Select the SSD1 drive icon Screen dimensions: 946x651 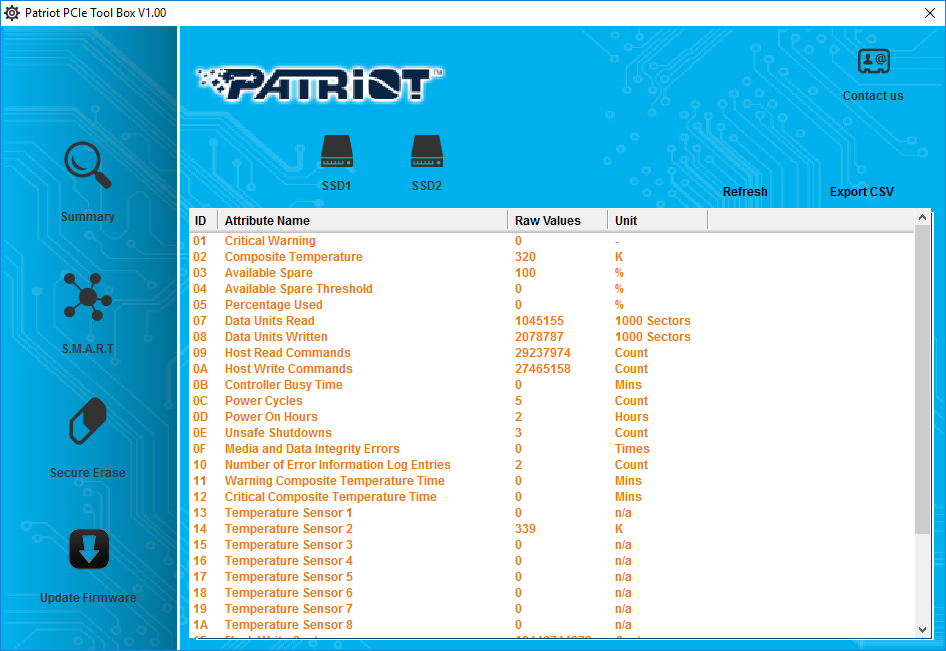337,151
